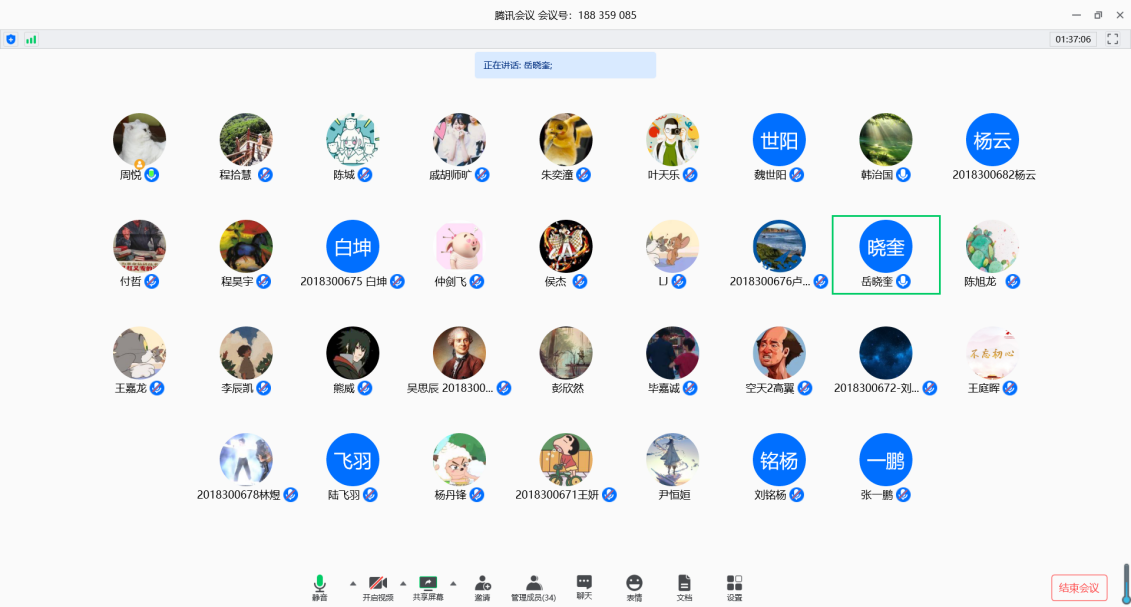
Task: Open the Emoji (表情) reactions
Action: (634, 587)
